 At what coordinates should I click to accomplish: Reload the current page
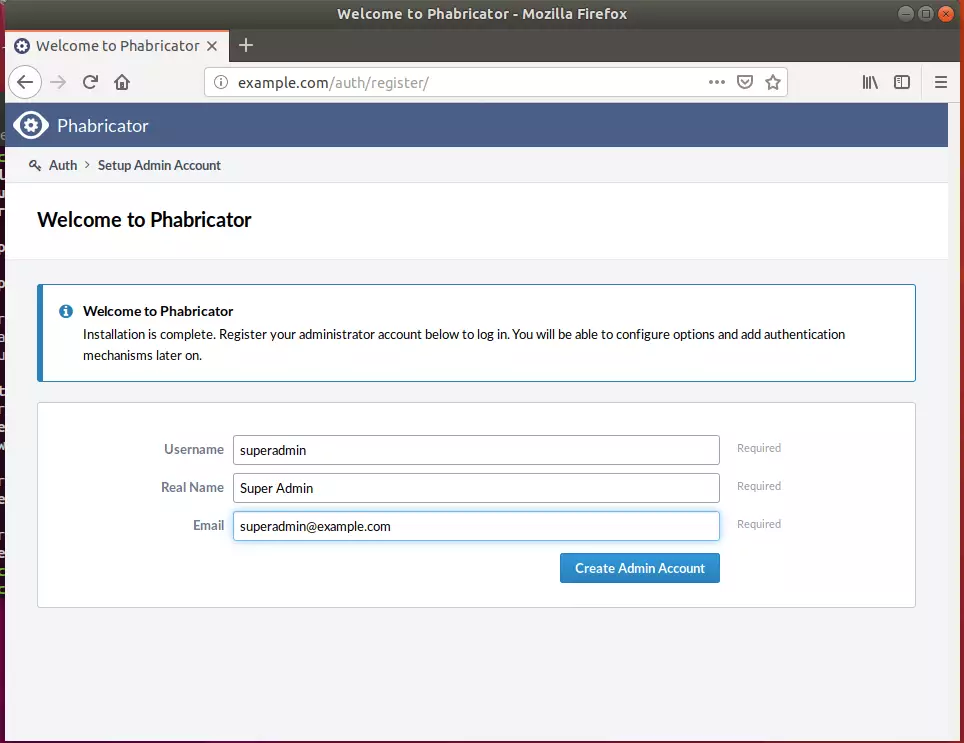(90, 82)
